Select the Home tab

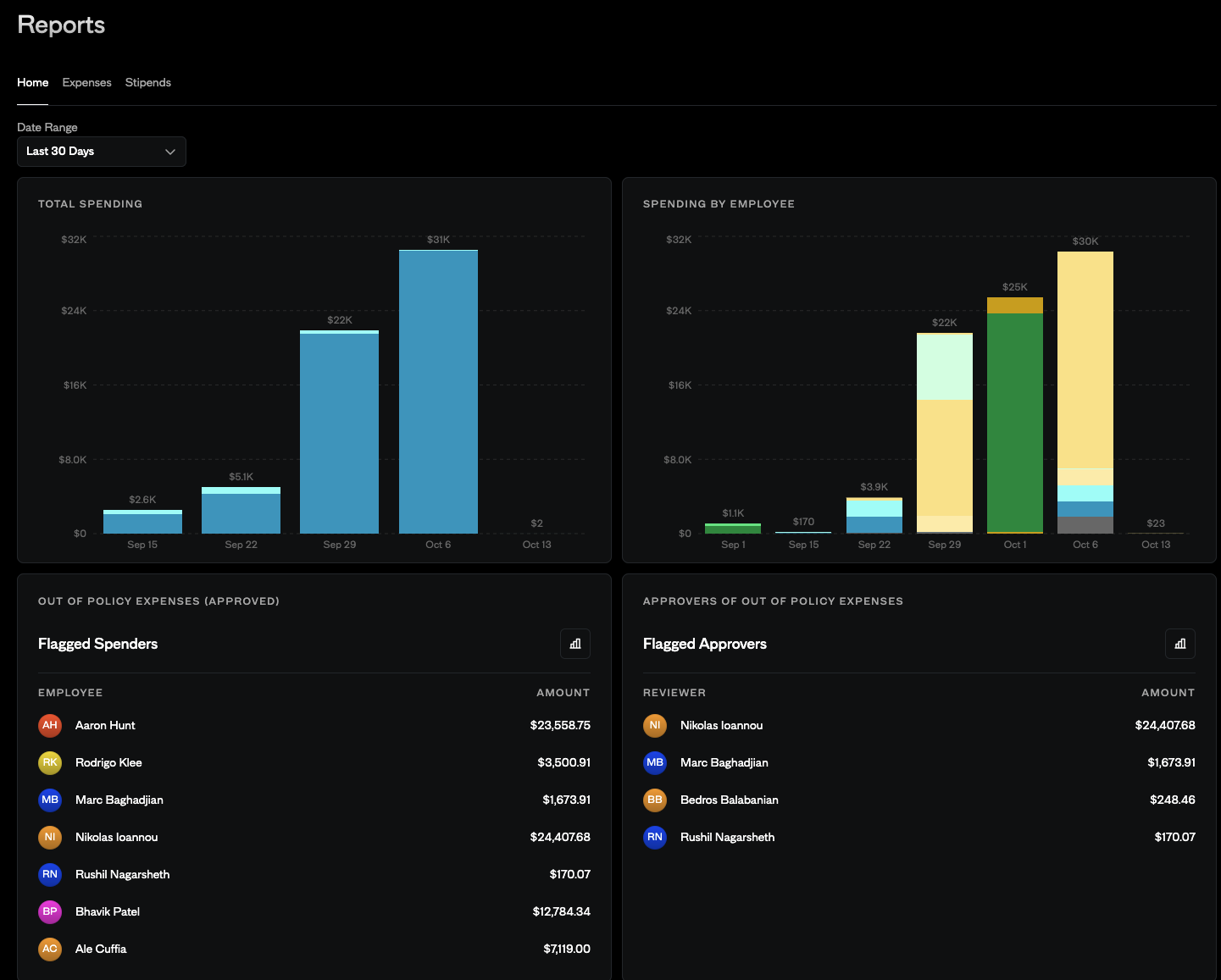tap(33, 82)
